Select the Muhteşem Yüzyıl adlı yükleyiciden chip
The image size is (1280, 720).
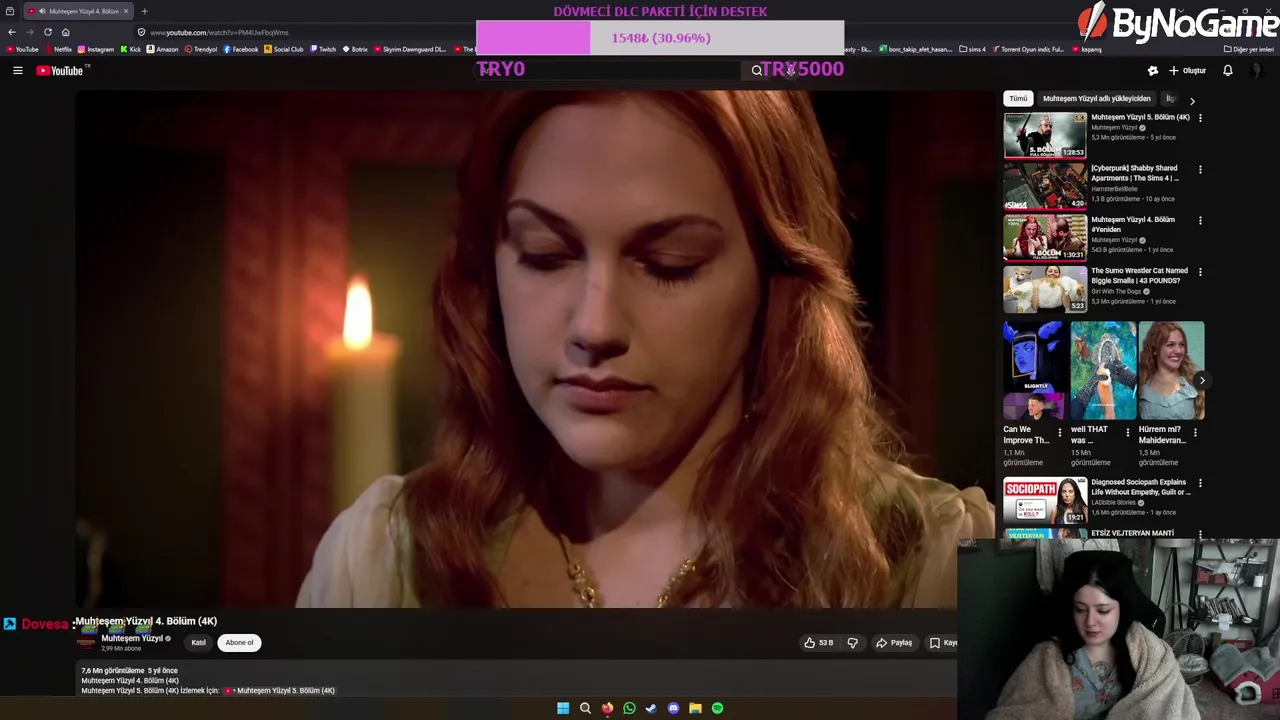click(1096, 99)
